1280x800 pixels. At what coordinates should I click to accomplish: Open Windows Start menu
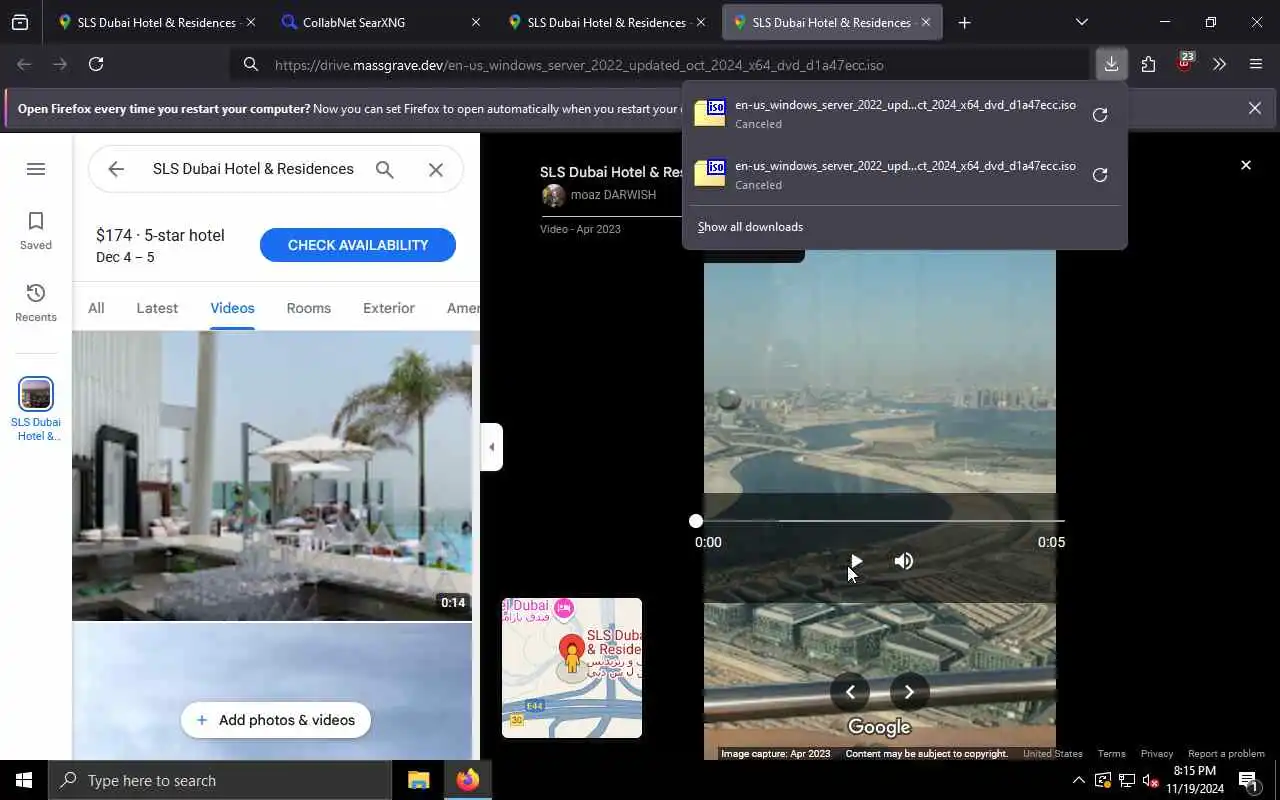click(x=24, y=780)
